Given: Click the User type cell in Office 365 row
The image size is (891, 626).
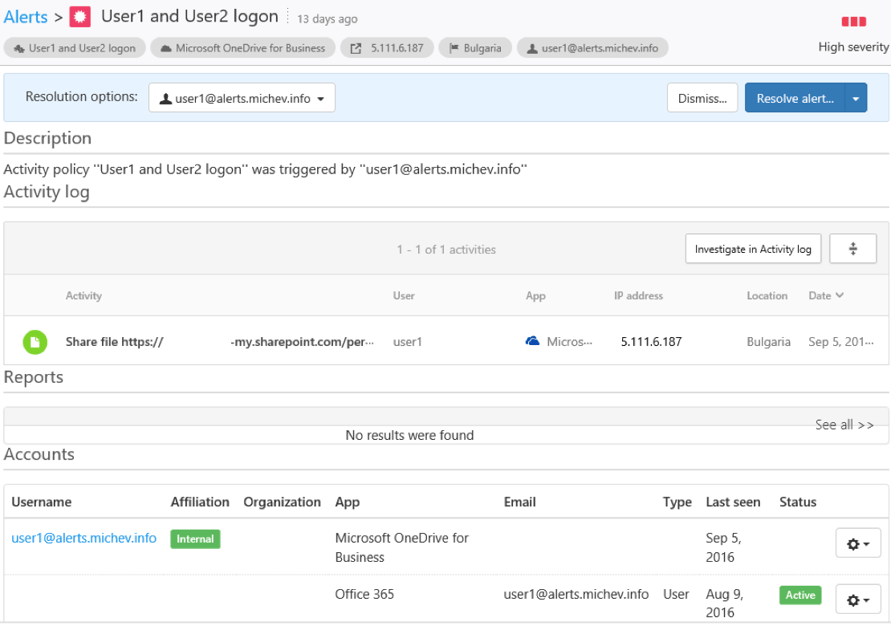Looking at the screenshot, I should coord(676,594).
